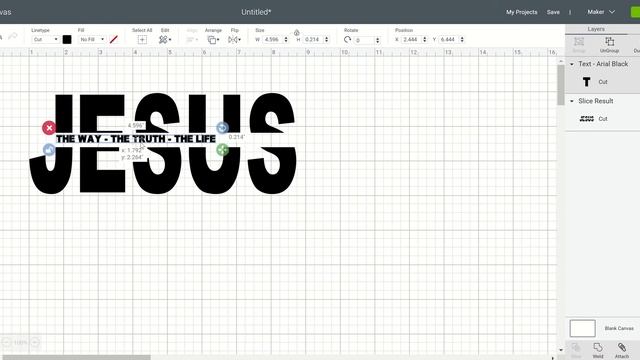Collapse the Text - Arial Black layer group
This screenshot has width=640, height=360.
(x=572, y=64)
